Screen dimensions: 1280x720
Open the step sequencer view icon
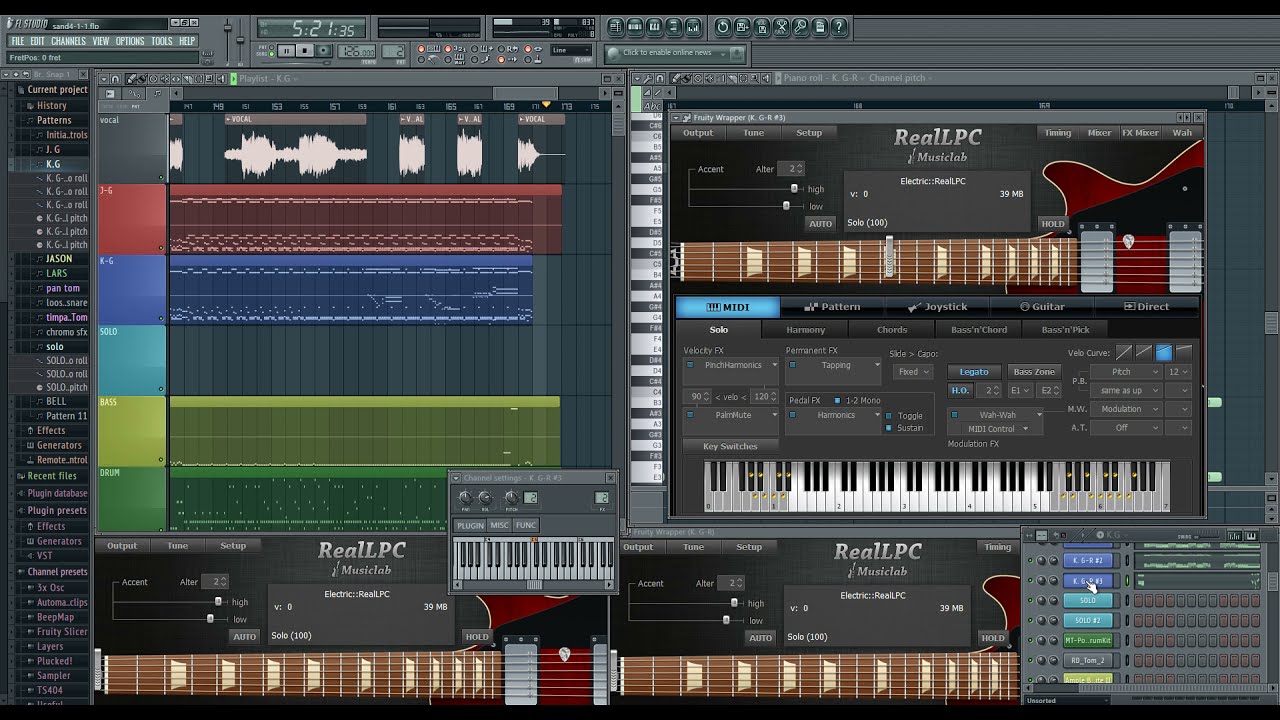635,27
